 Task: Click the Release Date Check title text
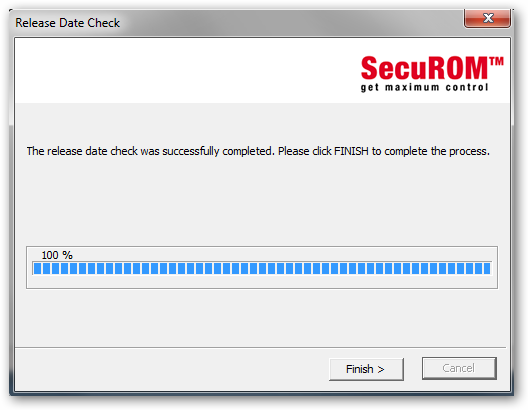click(x=67, y=23)
